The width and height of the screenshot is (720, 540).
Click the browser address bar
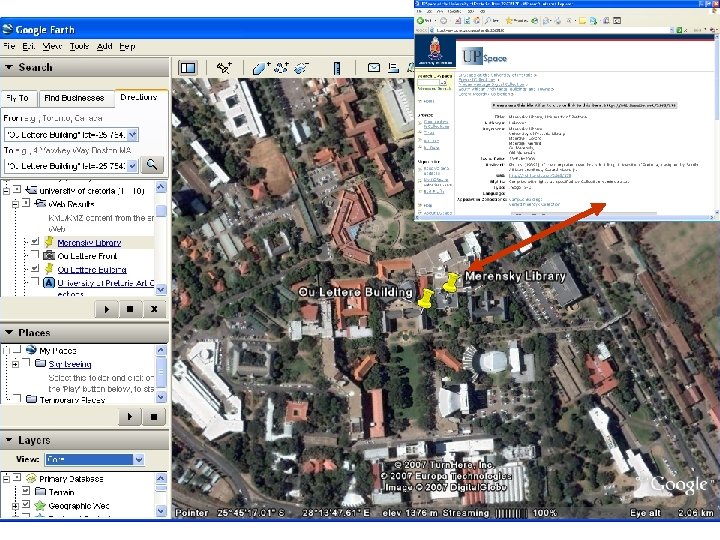[549, 30]
